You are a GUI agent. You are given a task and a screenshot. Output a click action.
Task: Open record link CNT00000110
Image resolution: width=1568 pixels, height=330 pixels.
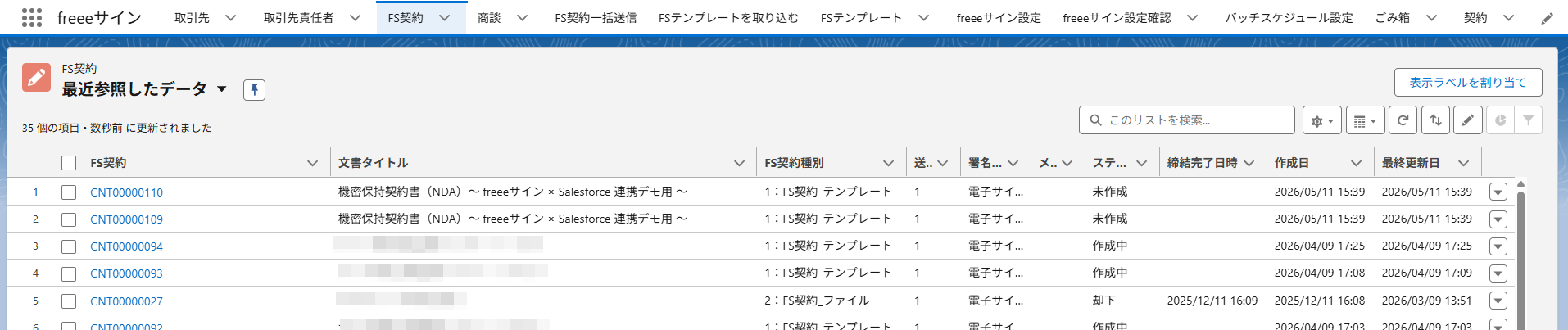pyautogui.click(x=126, y=192)
